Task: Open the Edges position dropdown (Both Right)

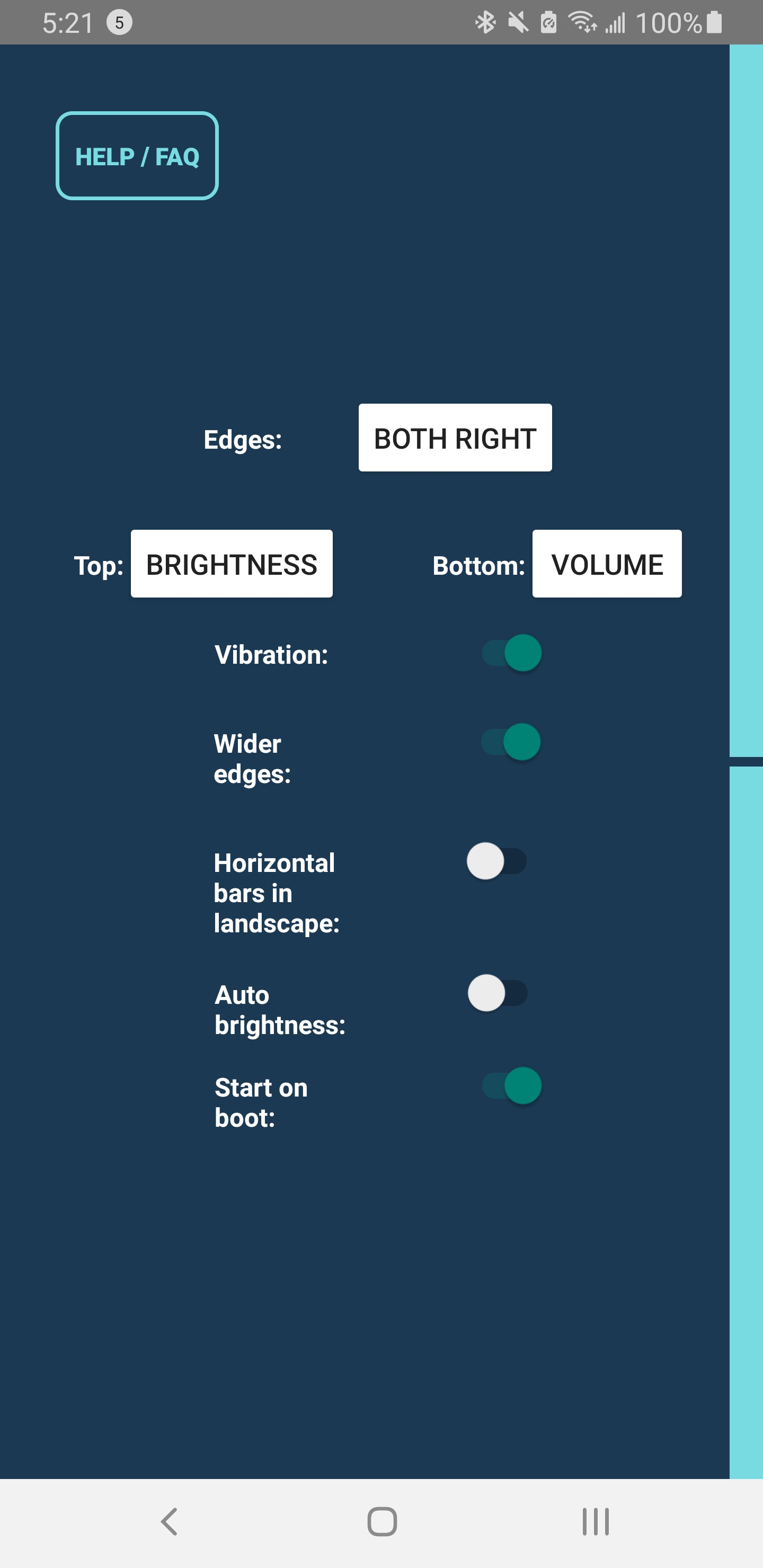Action: (x=455, y=438)
